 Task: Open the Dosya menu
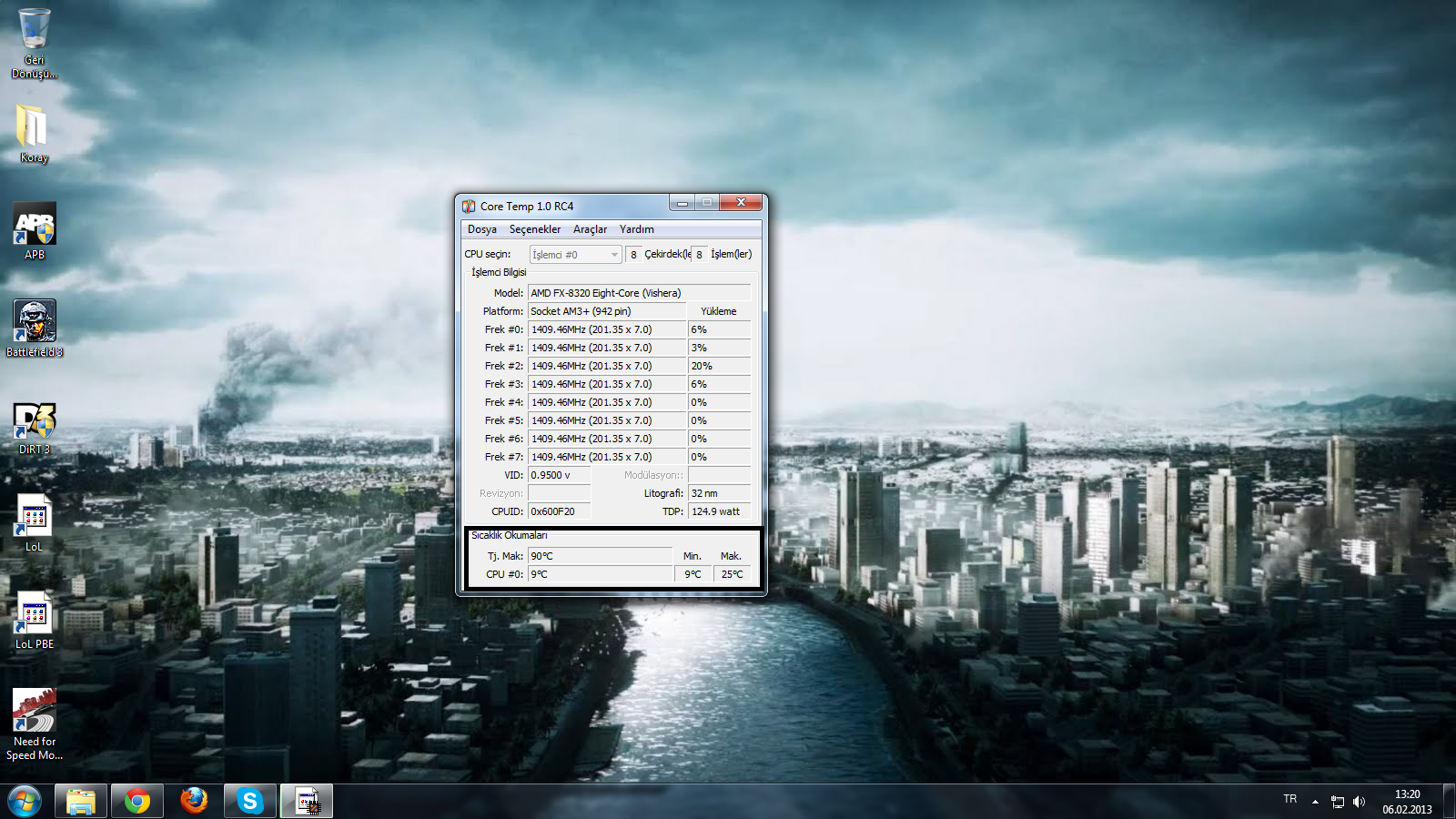point(482,229)
